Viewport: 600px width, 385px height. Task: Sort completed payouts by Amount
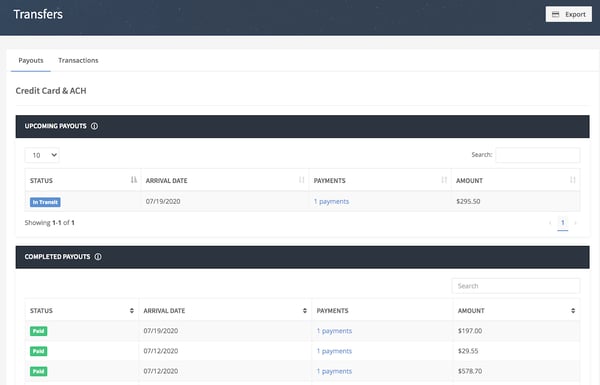tap(573, 311)
